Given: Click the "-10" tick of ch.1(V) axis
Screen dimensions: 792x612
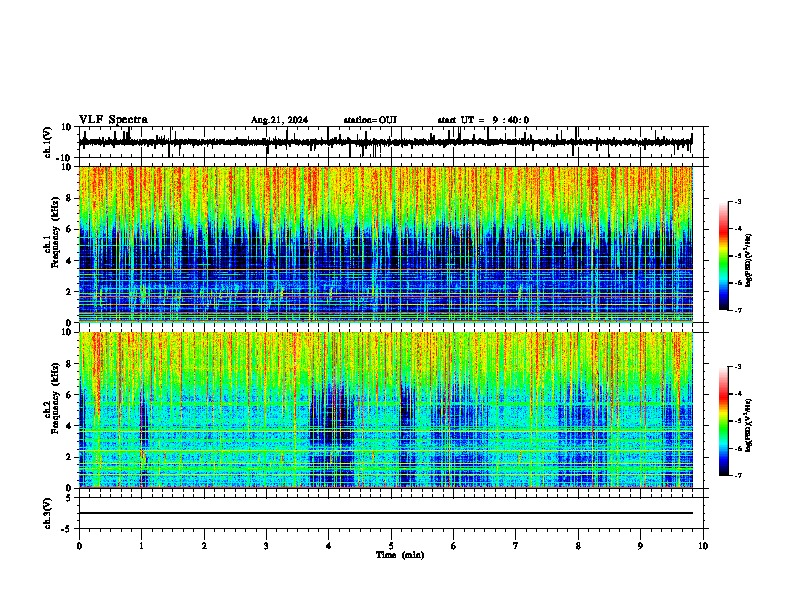Looking at the screenshot, I should pos(65,158).
